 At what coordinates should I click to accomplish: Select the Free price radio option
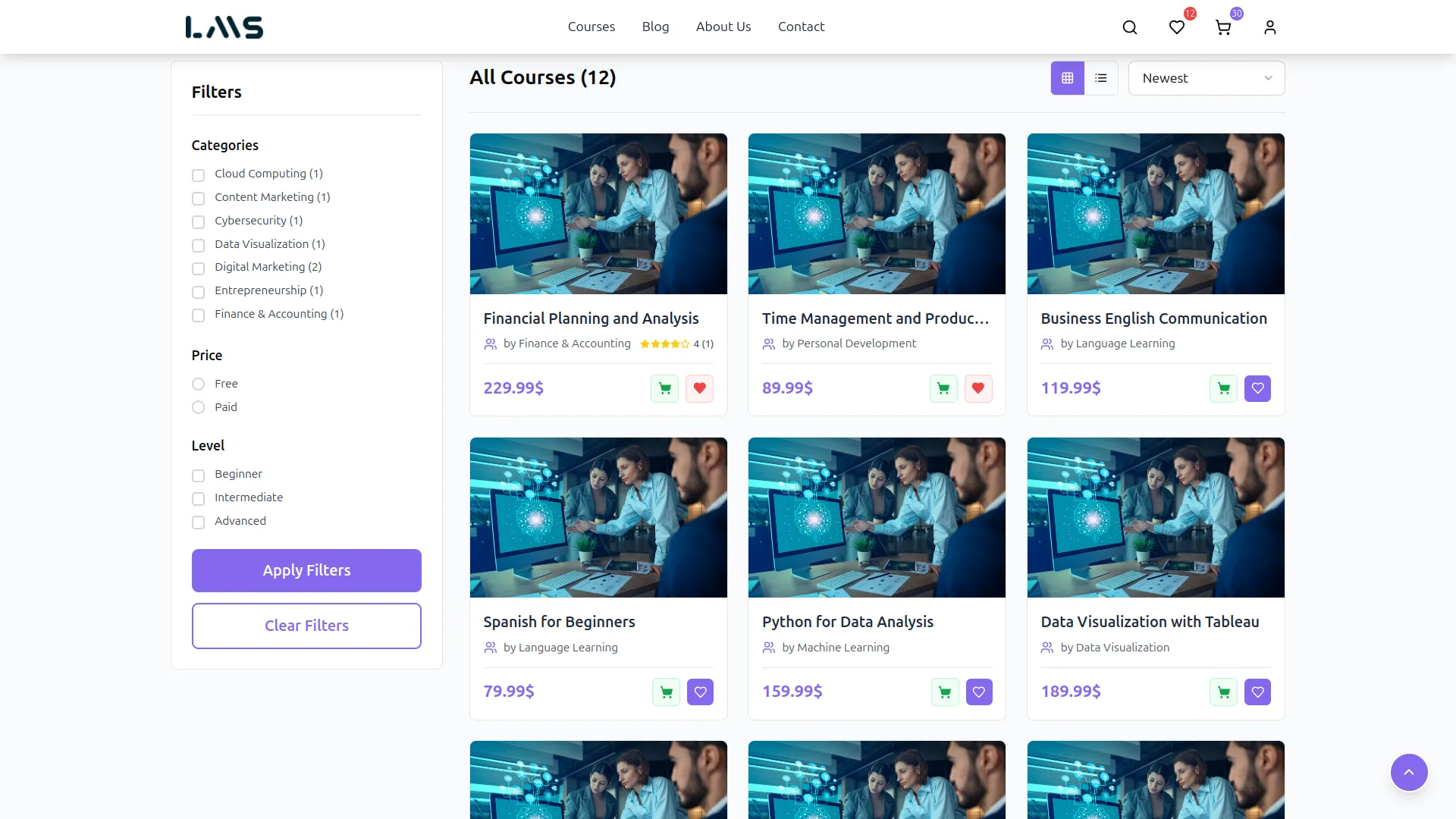[198, 384]
